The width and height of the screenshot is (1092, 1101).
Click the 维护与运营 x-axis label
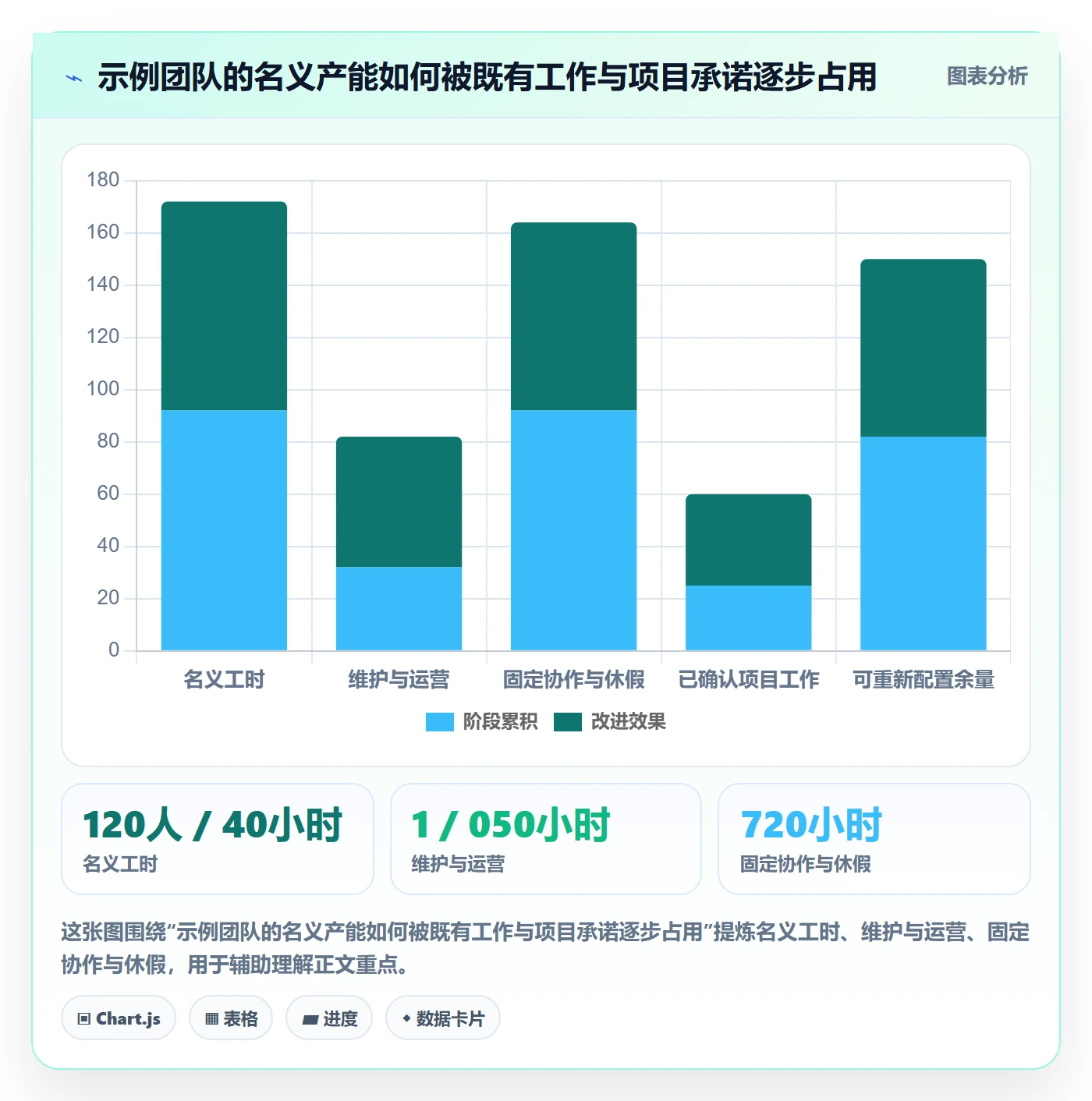[x=399, y=680]
